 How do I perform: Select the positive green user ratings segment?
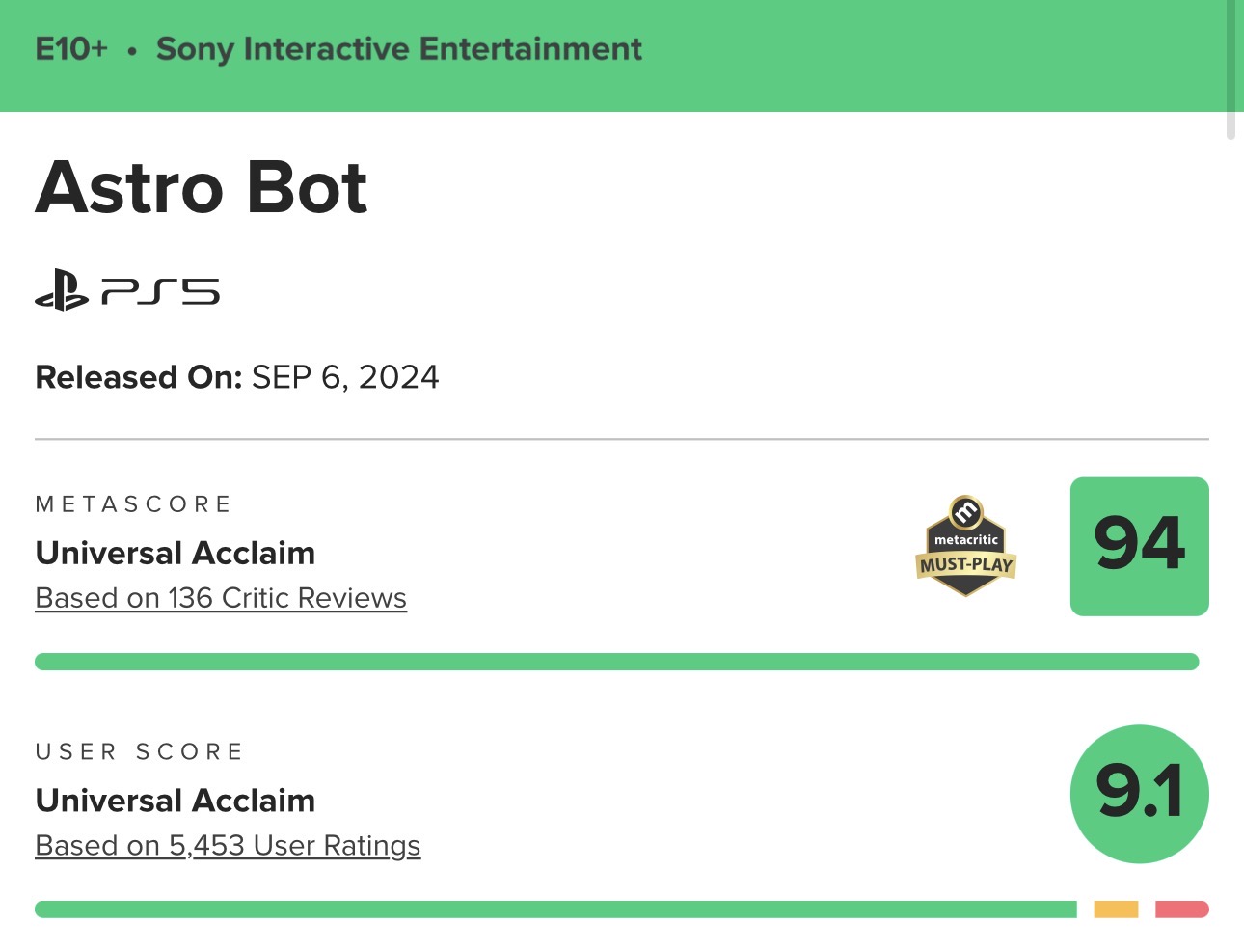(x=555, y=909)
